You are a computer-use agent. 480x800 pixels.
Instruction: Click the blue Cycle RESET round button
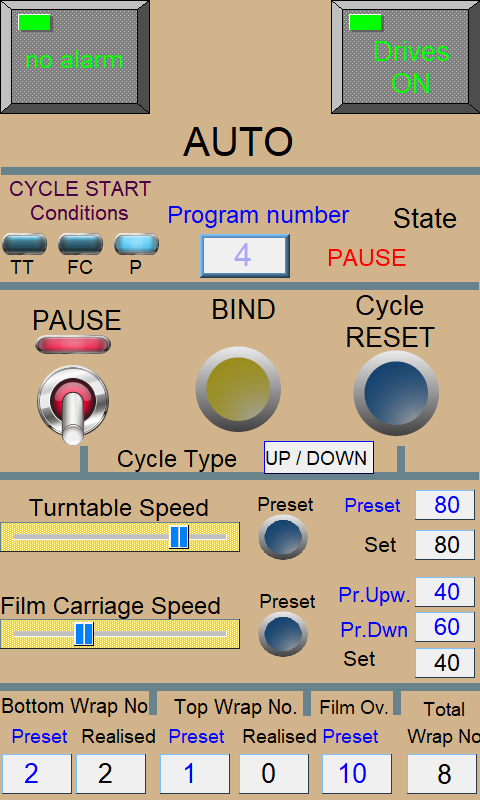tap(396, 393)
